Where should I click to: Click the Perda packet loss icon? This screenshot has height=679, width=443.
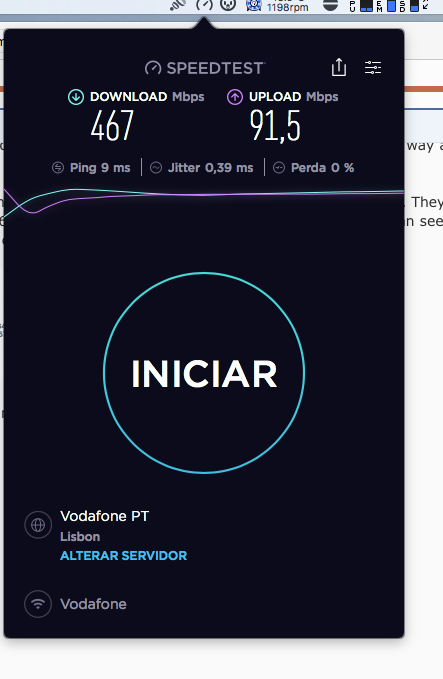(x=279, y=168)
